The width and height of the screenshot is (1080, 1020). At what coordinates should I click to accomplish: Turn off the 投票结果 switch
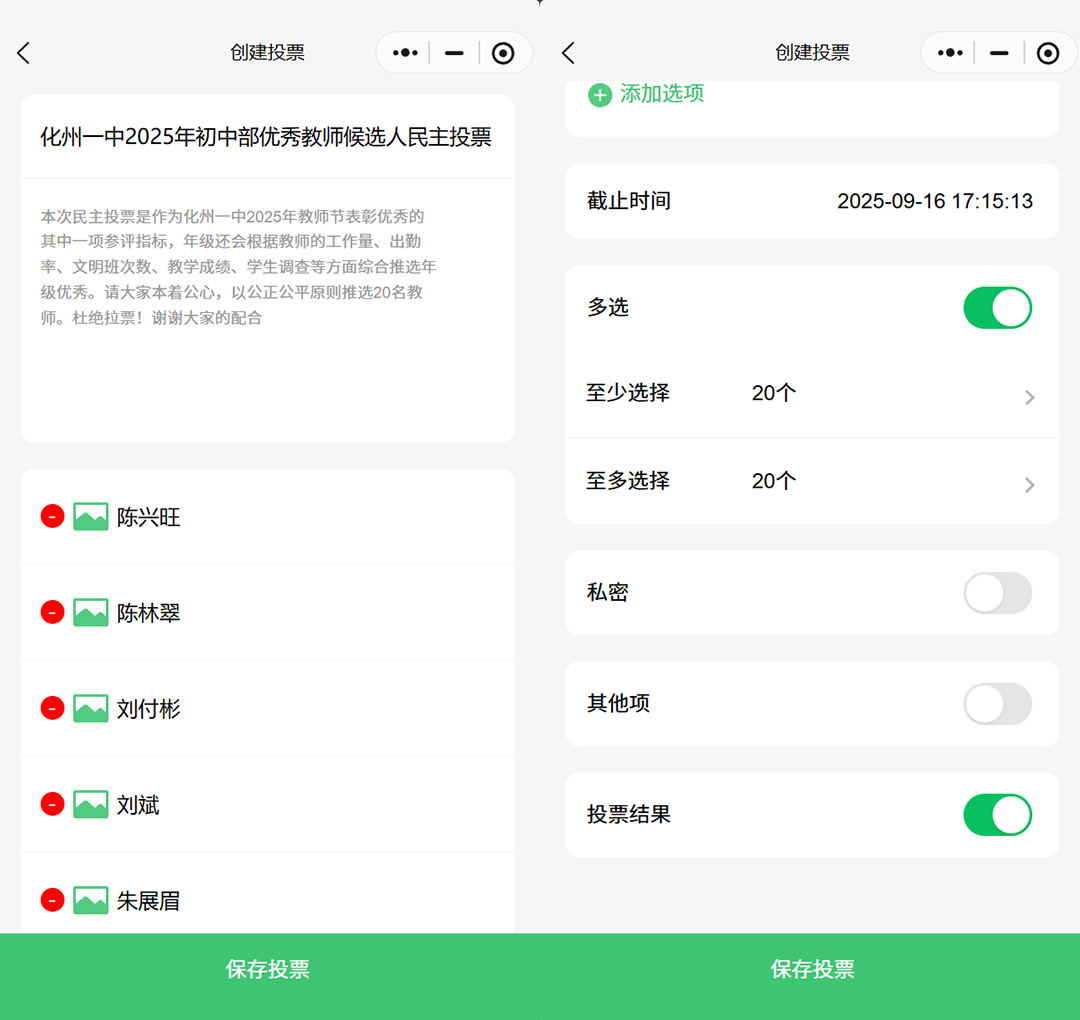[x=997, y=815]
